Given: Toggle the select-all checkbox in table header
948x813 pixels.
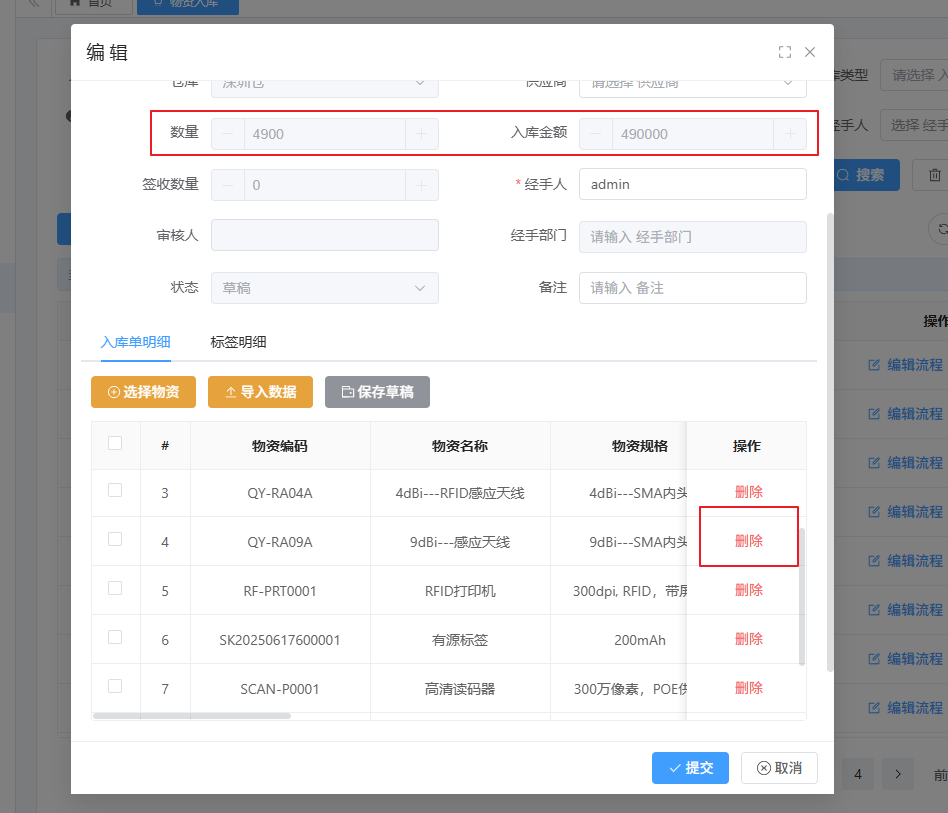Looking at the screenshot, I should click(115, 444).
